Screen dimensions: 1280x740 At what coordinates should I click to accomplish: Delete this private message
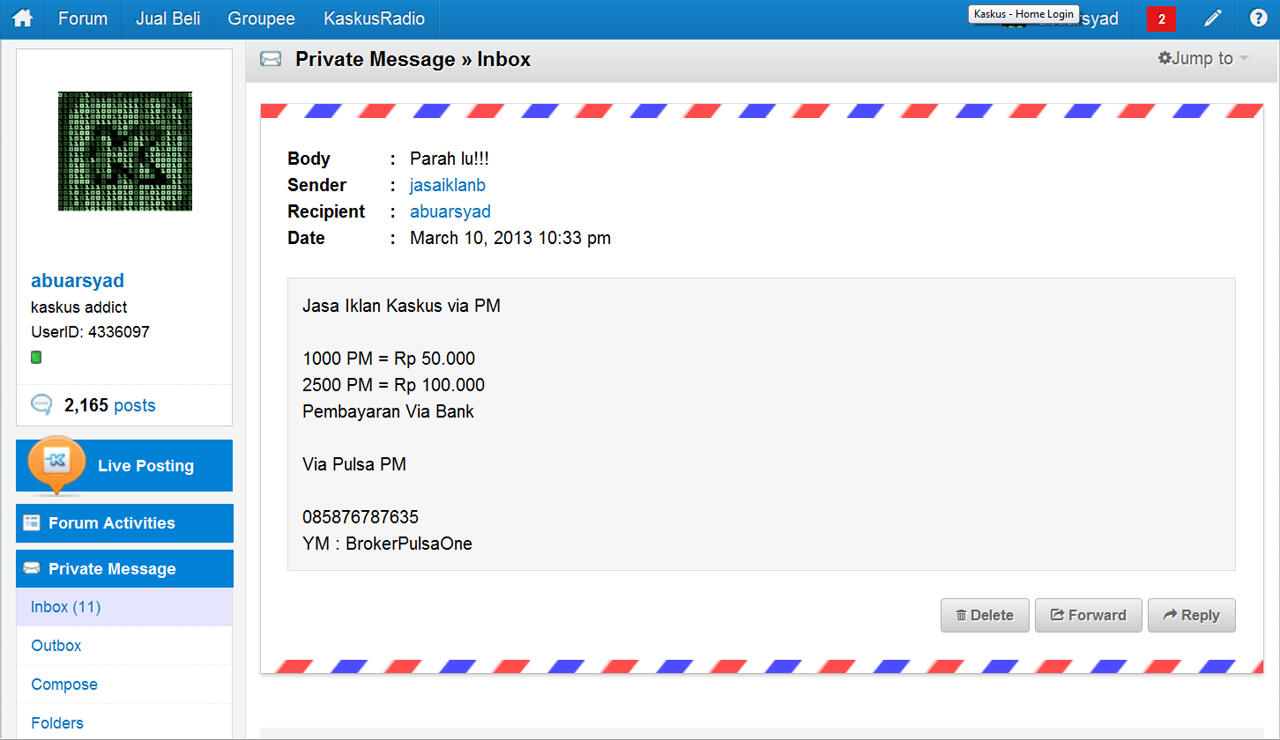pos(984,615)
